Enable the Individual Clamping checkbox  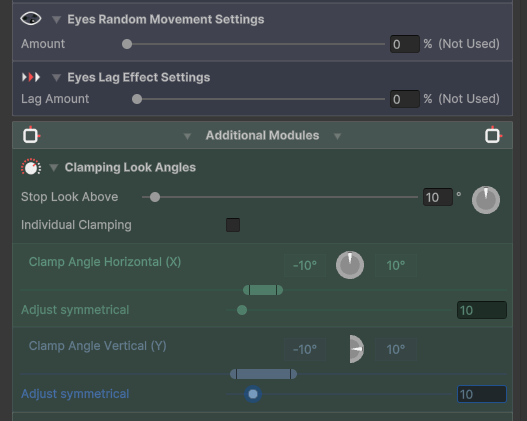coord(233,225)
